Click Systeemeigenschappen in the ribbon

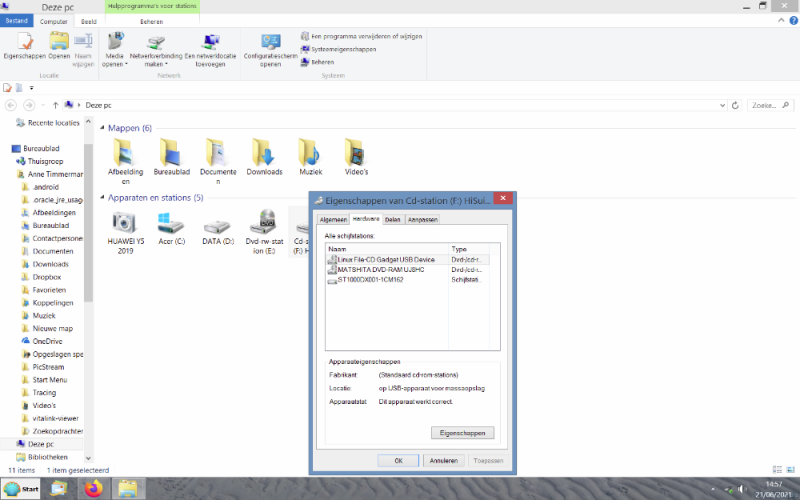(x=343, y=48)
